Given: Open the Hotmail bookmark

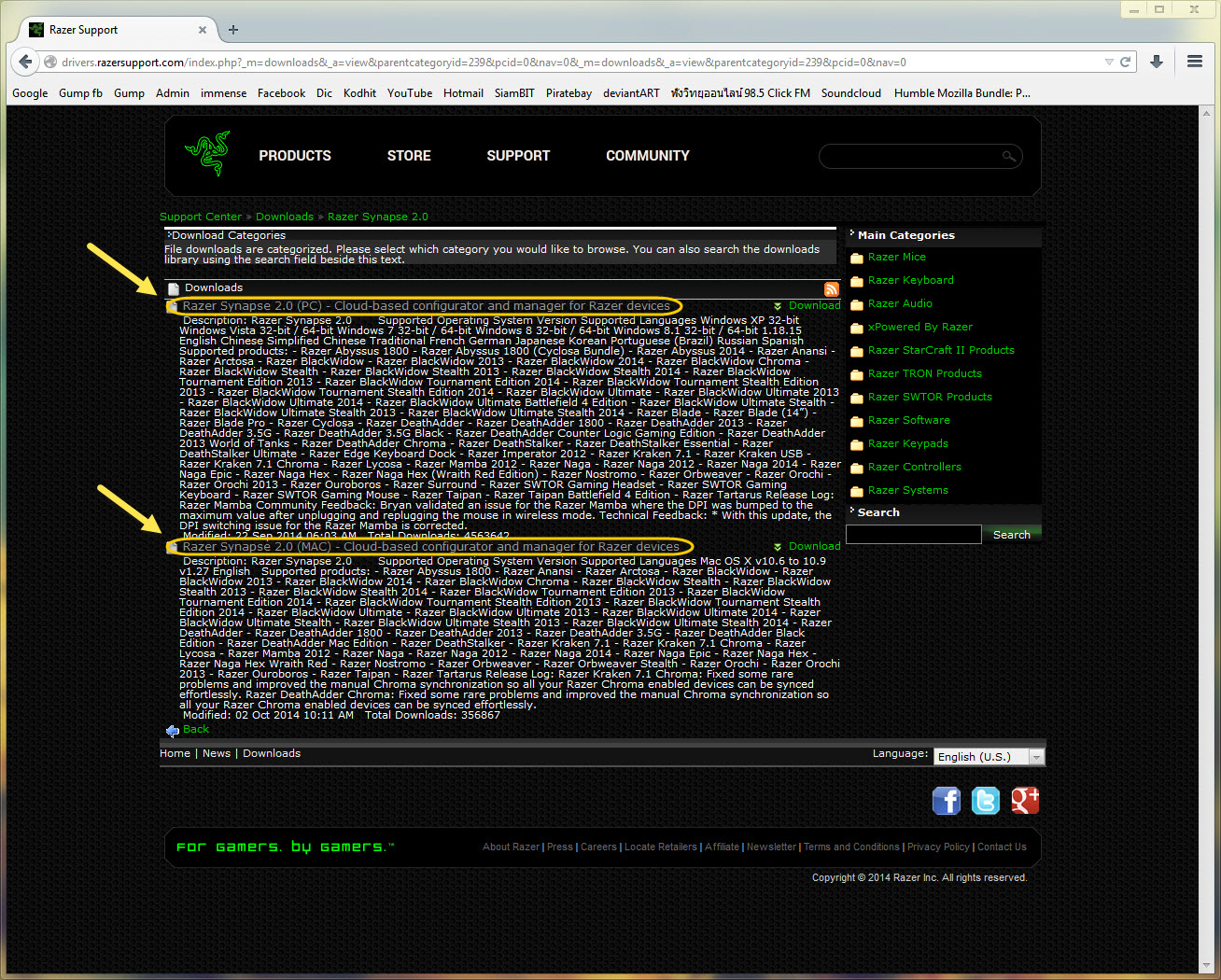Looking at the screenshot, I should [463, 93].
